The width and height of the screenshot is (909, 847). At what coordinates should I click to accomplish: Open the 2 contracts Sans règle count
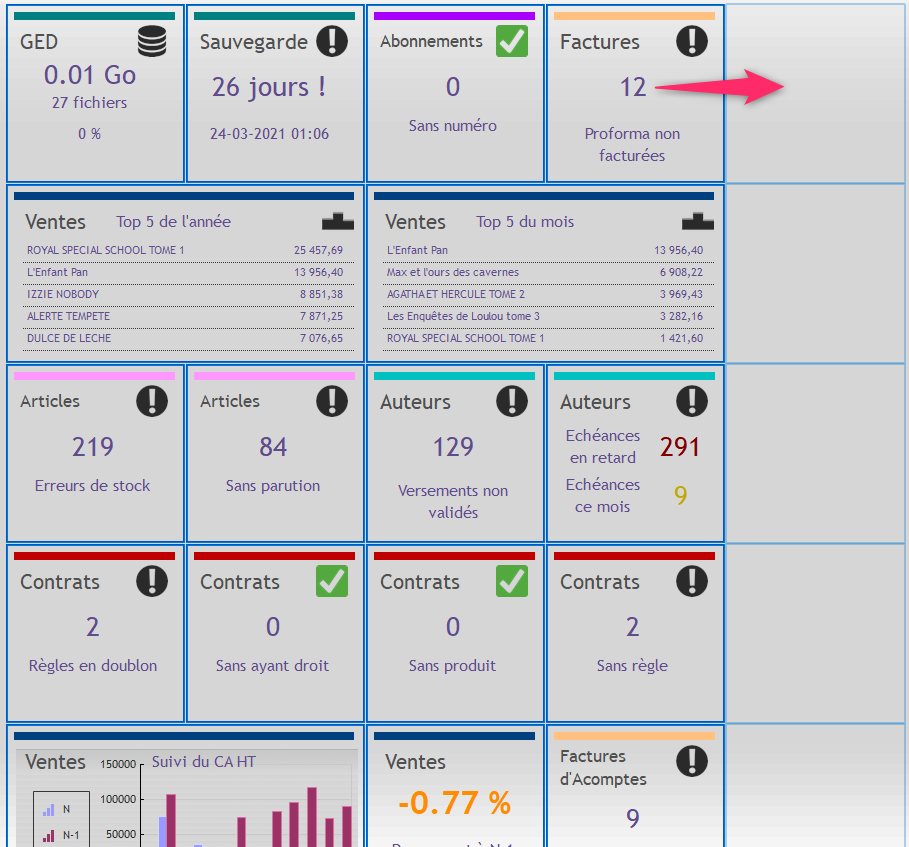(632, 627)
